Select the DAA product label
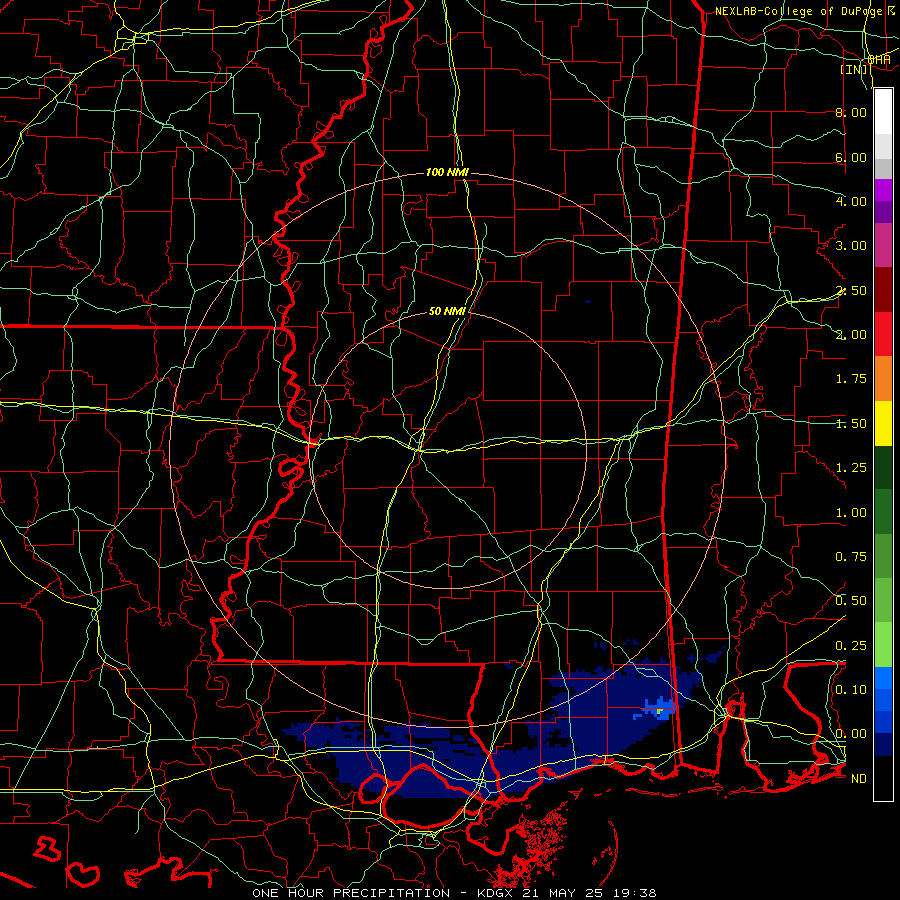This screenshot has width=900, height=900. pos(879,59)
